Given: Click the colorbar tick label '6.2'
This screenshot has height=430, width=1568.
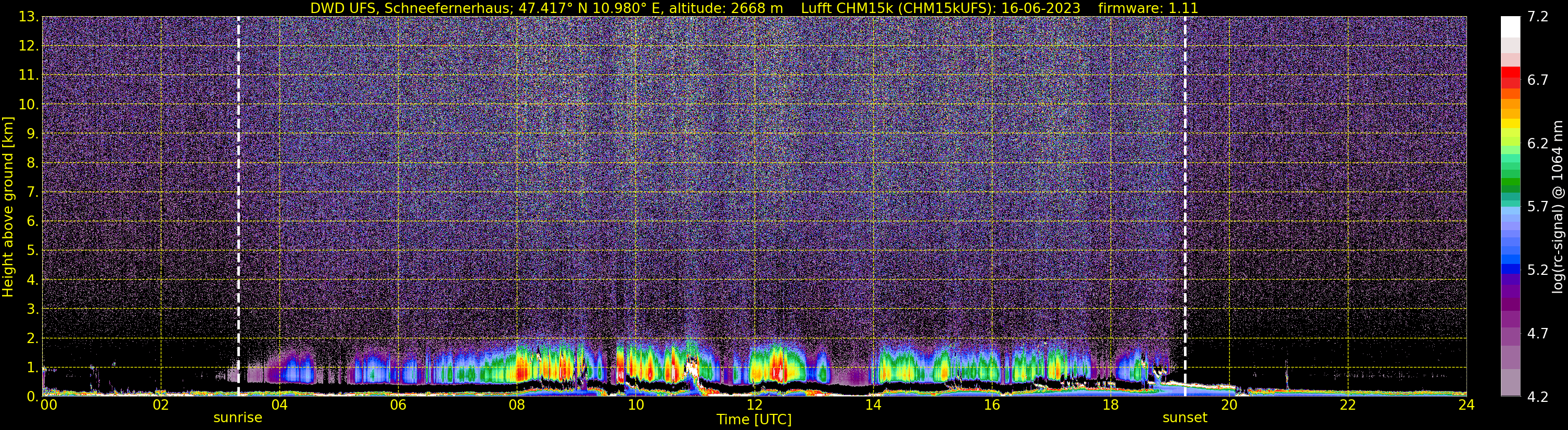Looking at the screenshot, I should point(1538,144).
